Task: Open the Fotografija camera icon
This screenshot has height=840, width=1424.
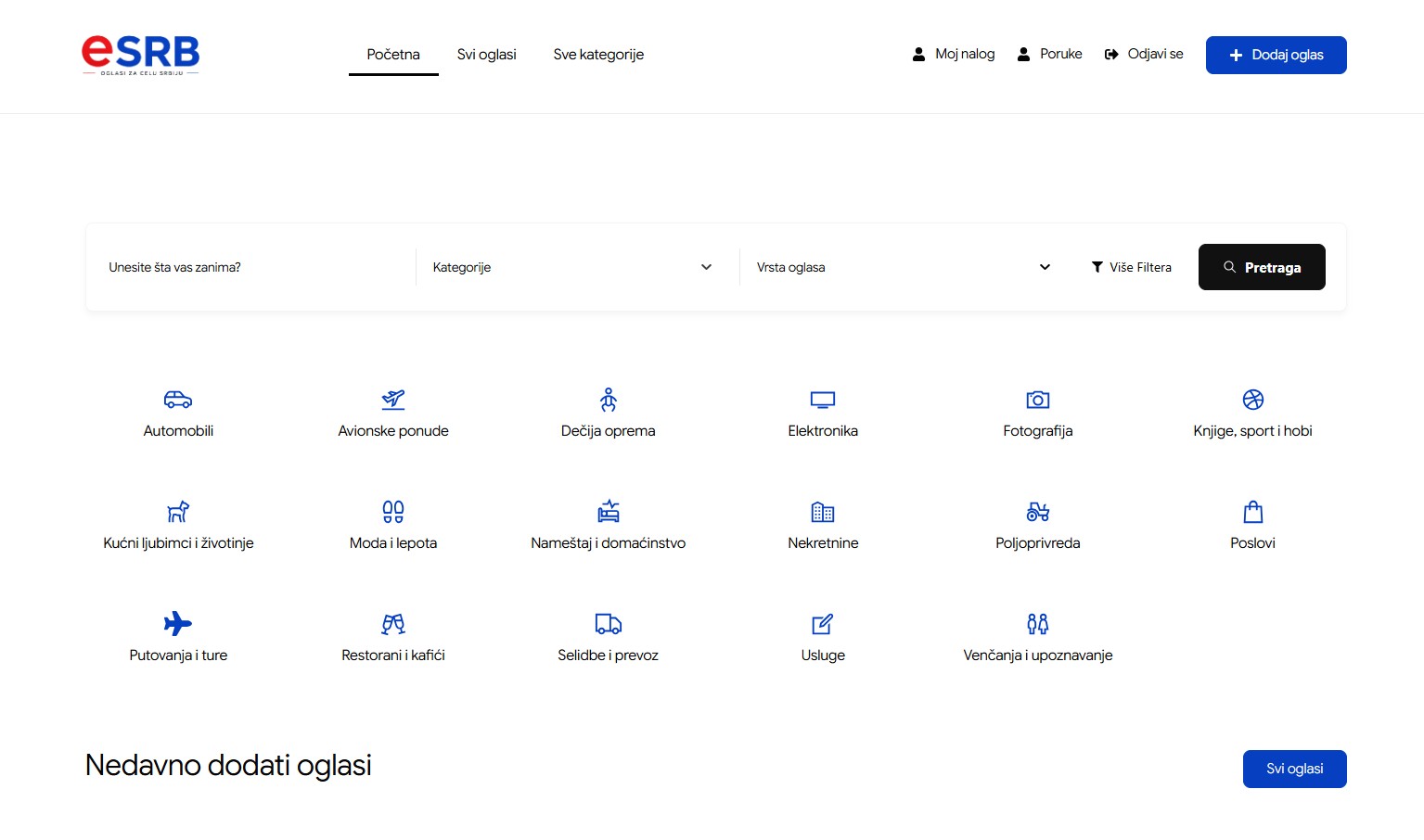Action: coord(1038,400)
